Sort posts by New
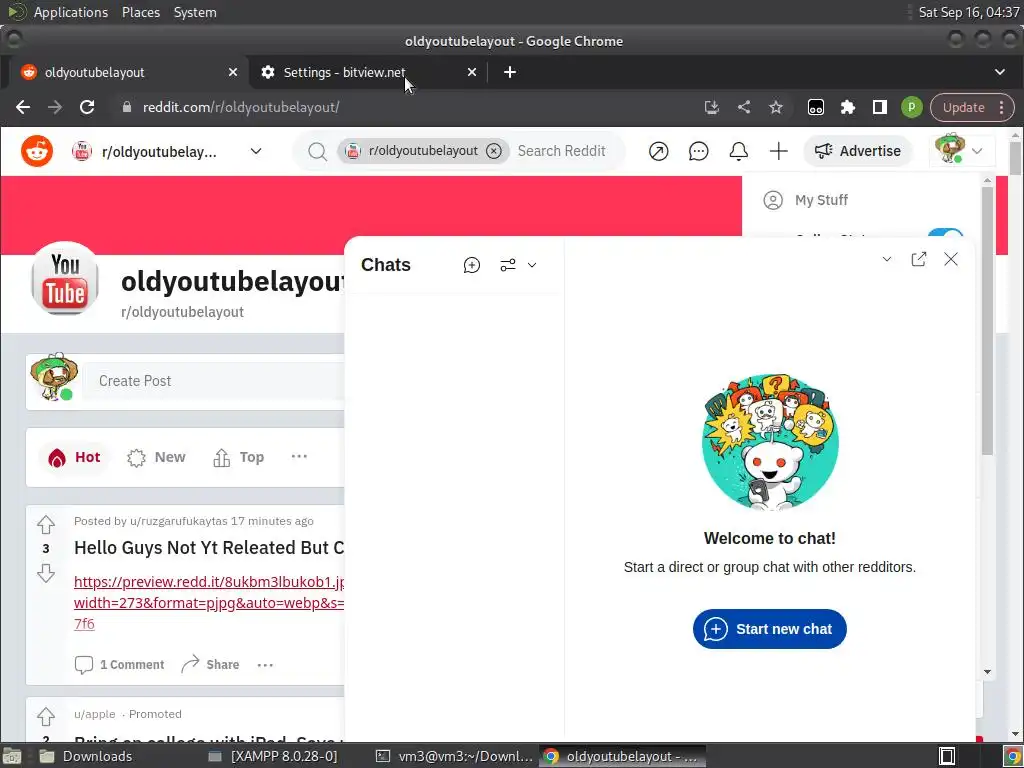The width and height of the screenshot is (1024, 768). [156, 457]
